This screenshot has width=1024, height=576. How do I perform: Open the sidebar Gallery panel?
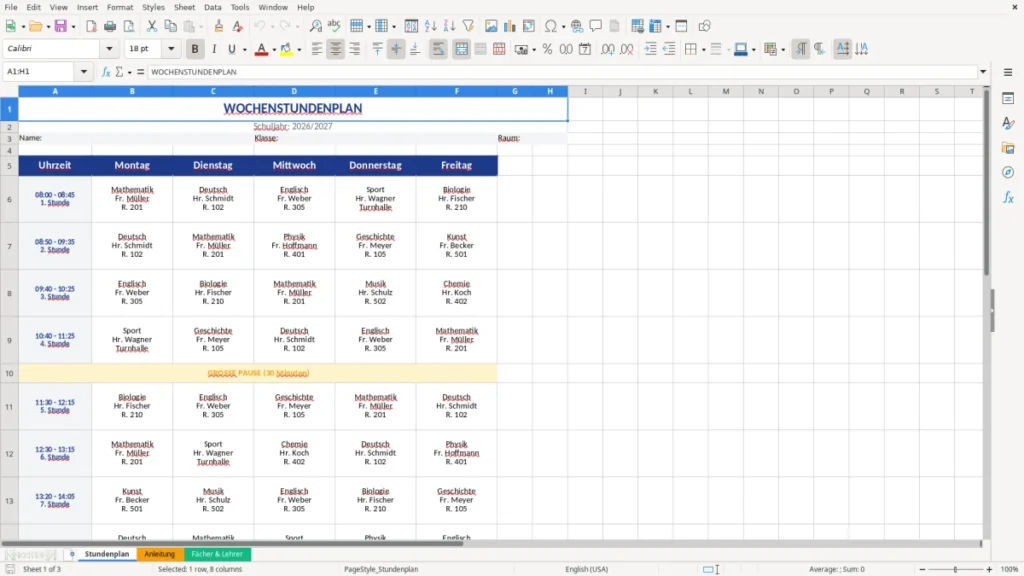click(1008, 148)
